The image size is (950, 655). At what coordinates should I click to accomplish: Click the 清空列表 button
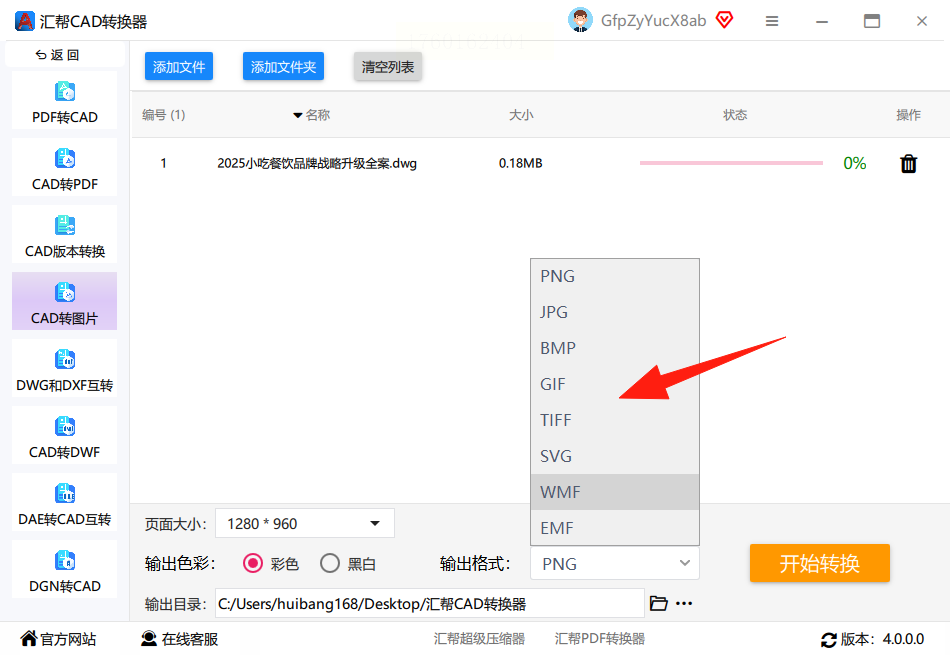tap(388, 67)
